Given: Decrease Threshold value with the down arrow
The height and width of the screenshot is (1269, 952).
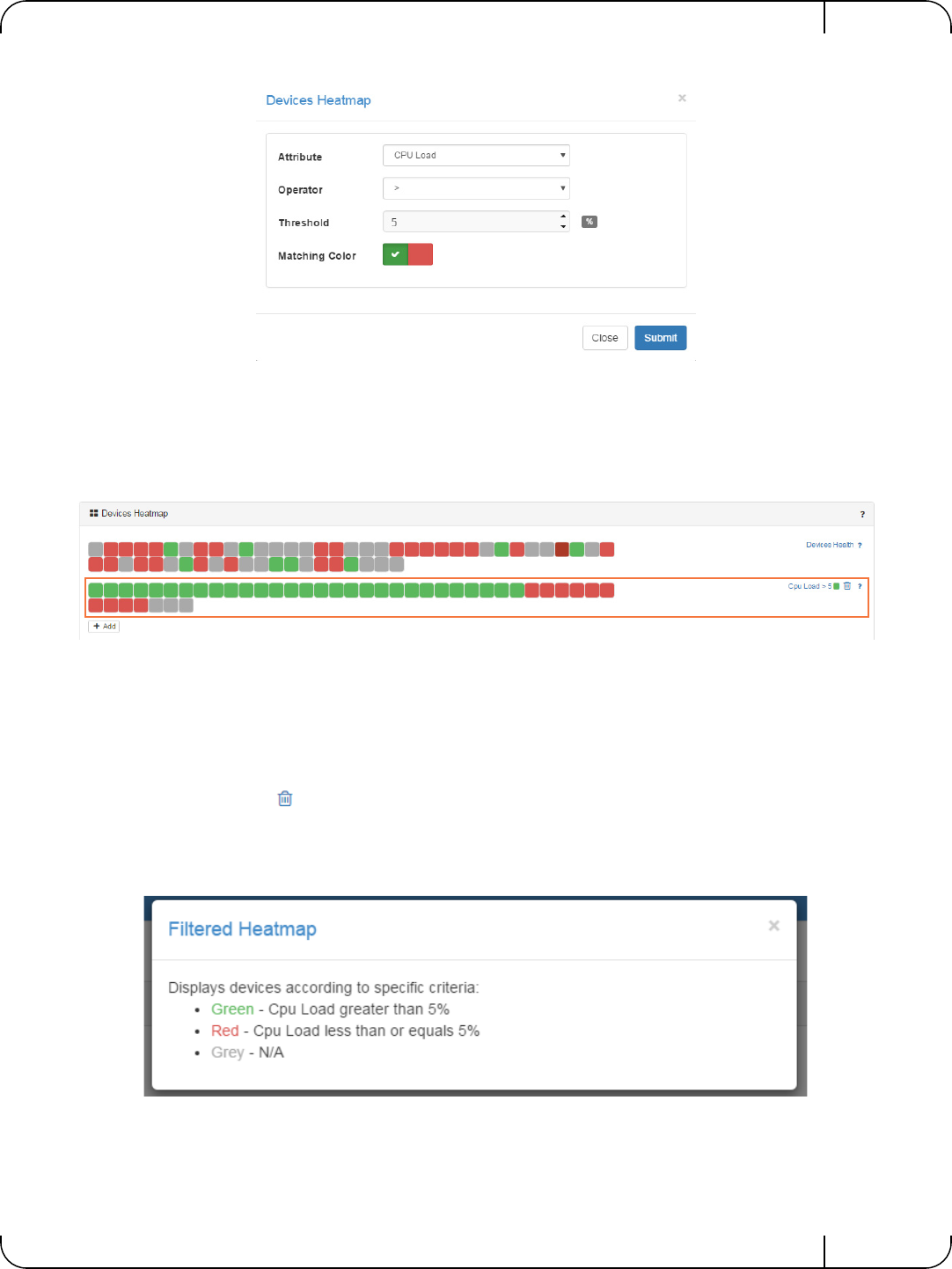Looking at the screenshot, I should pos(563,227).
